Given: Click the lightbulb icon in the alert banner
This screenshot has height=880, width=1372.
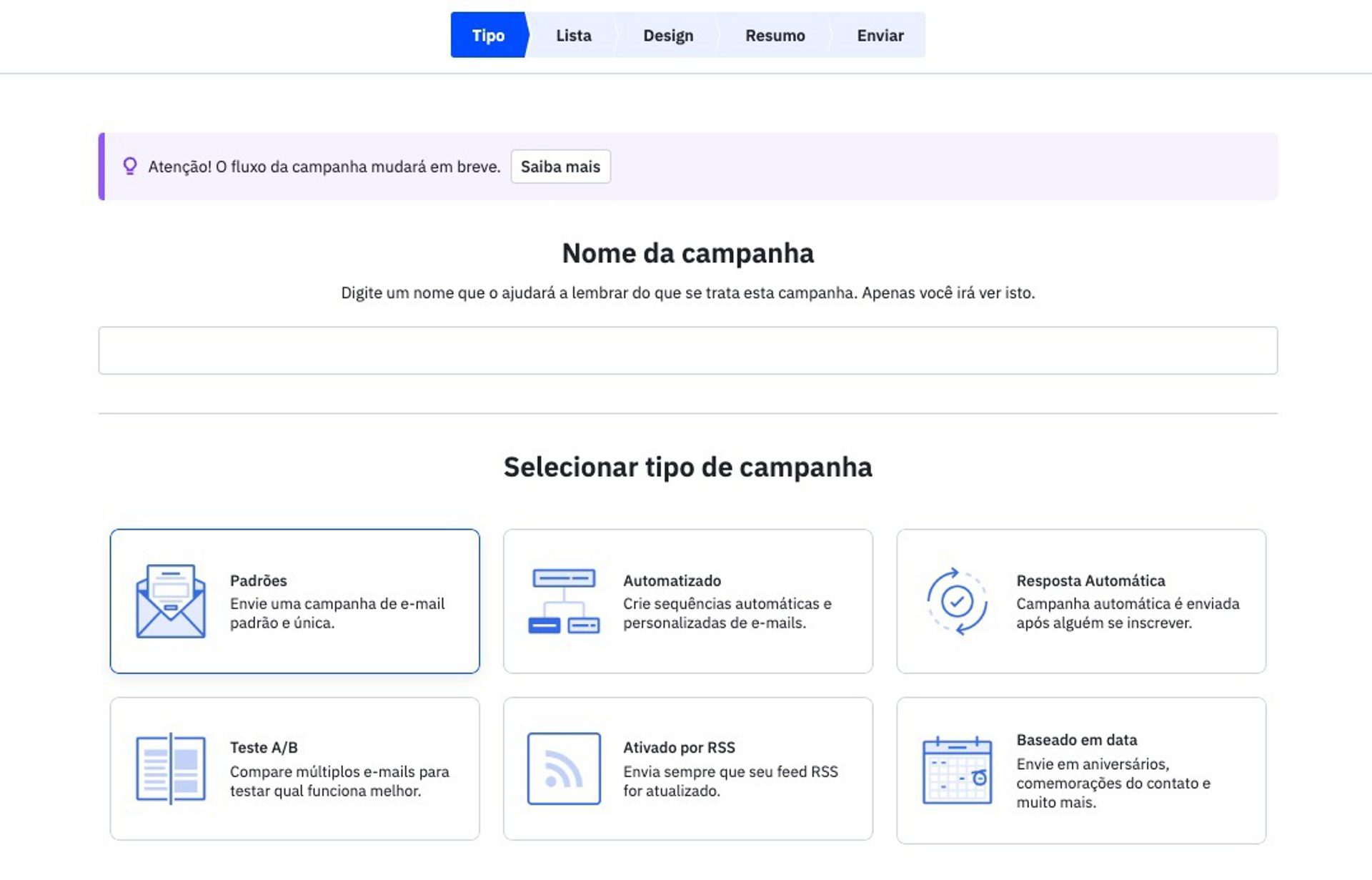Looking at the screenshot, I should point(129,167).
